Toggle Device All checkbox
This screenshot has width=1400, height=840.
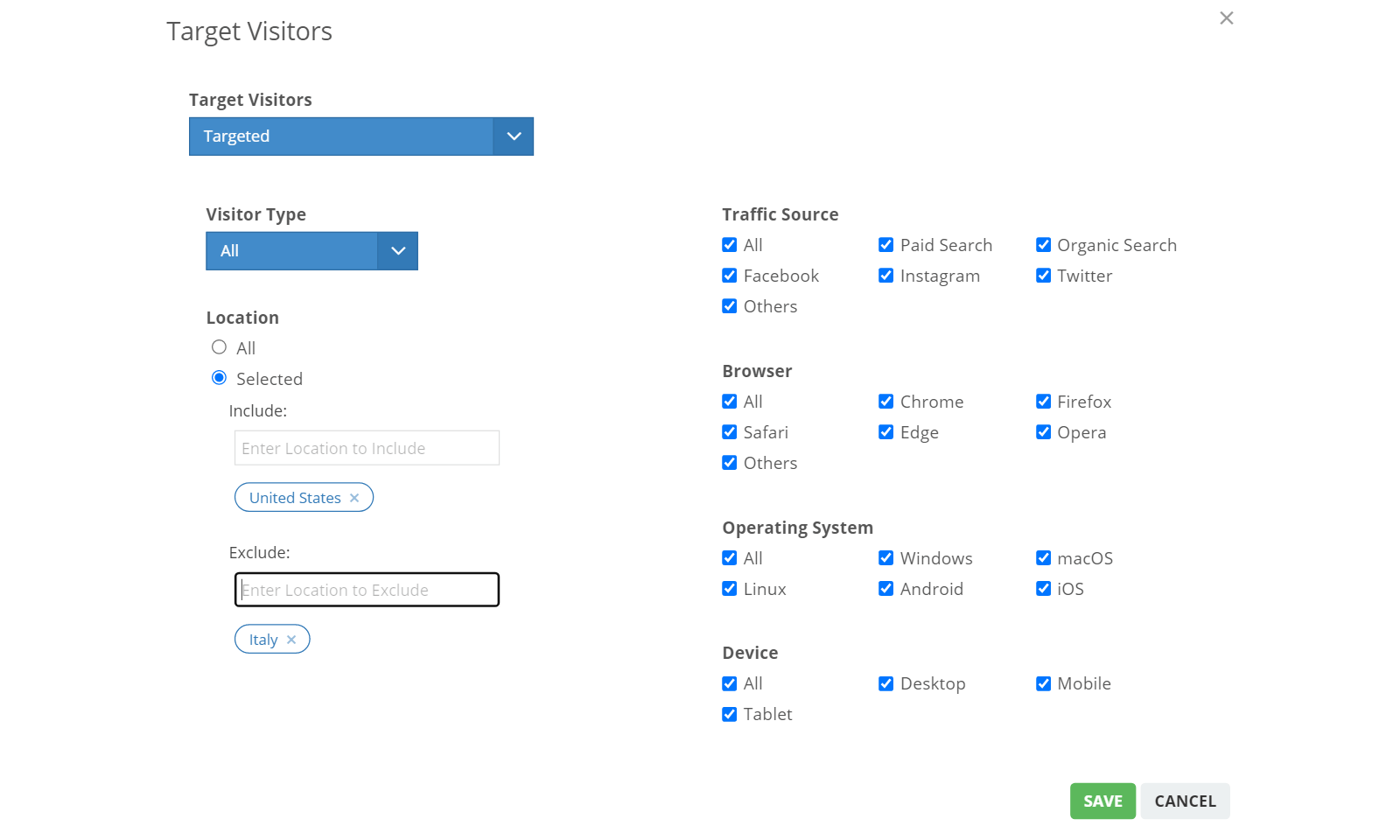(x=729, y=683)
